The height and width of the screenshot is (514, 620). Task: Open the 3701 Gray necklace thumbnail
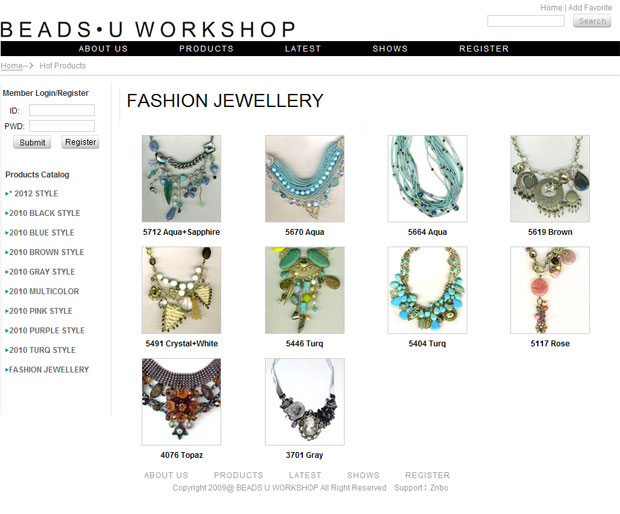coord(305,402)
